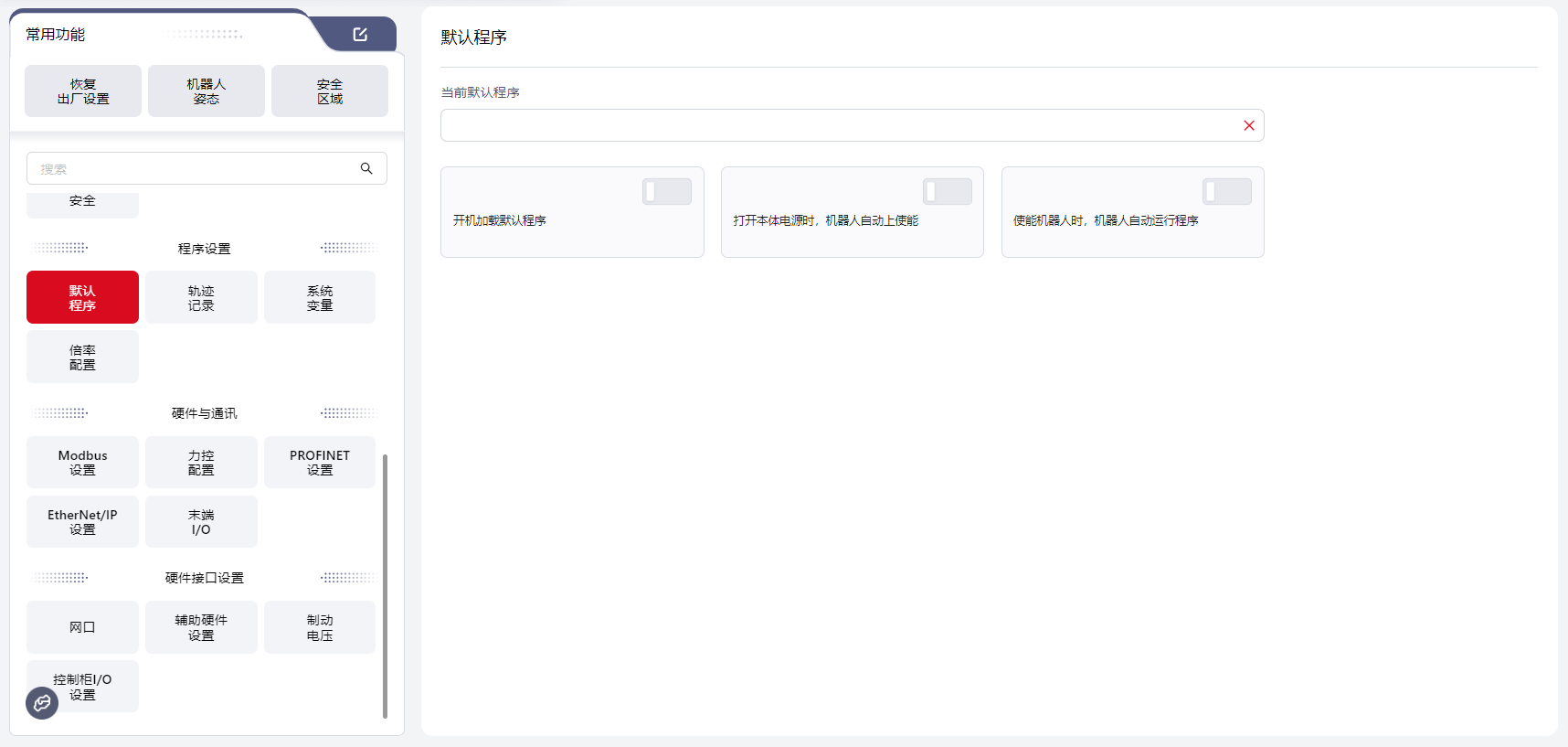Enable auto power-on 机器人自动上使能 switch

[x=947, y=191]
